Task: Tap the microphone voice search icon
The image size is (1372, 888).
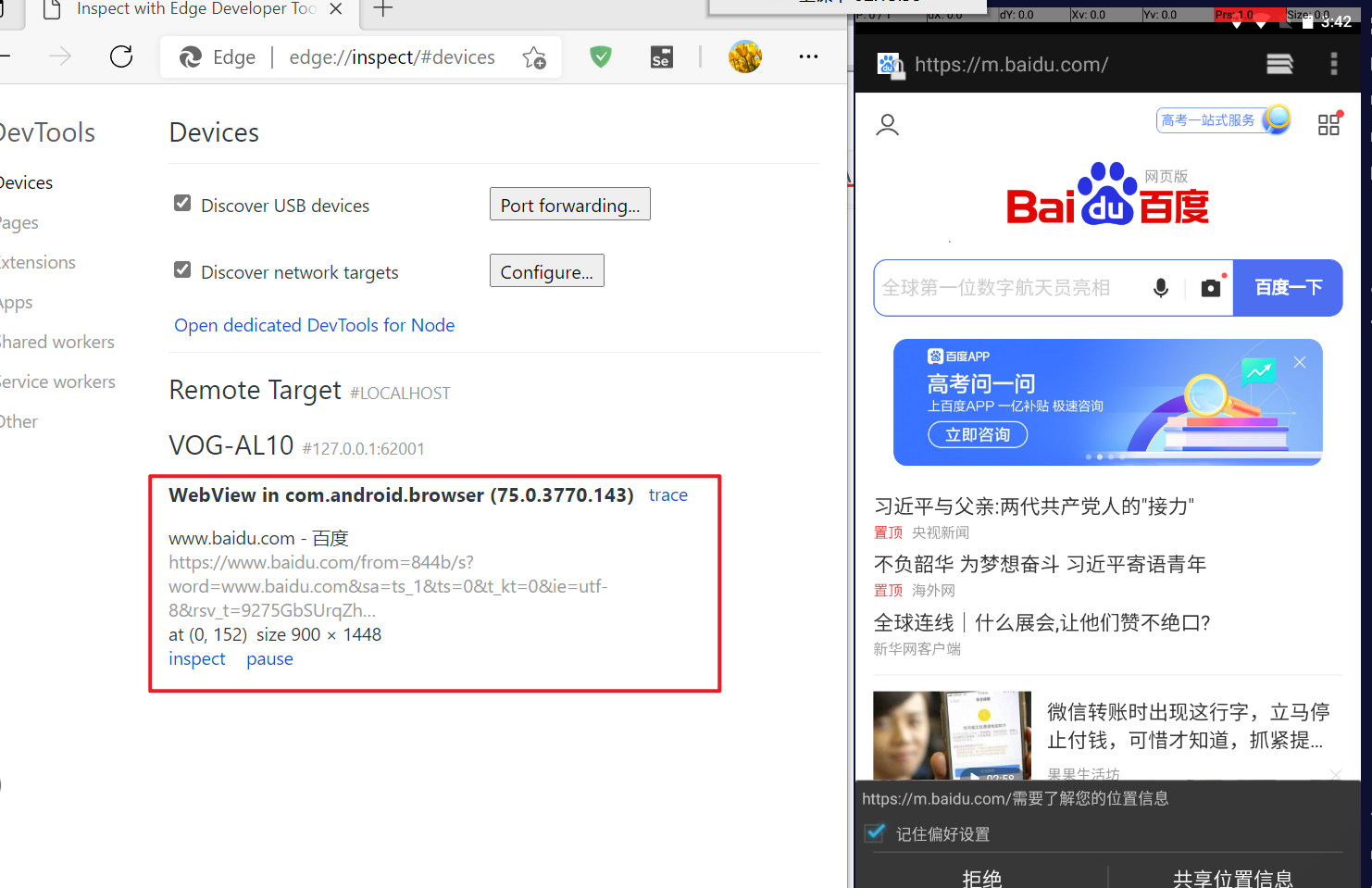Action: pos(1161,288)
